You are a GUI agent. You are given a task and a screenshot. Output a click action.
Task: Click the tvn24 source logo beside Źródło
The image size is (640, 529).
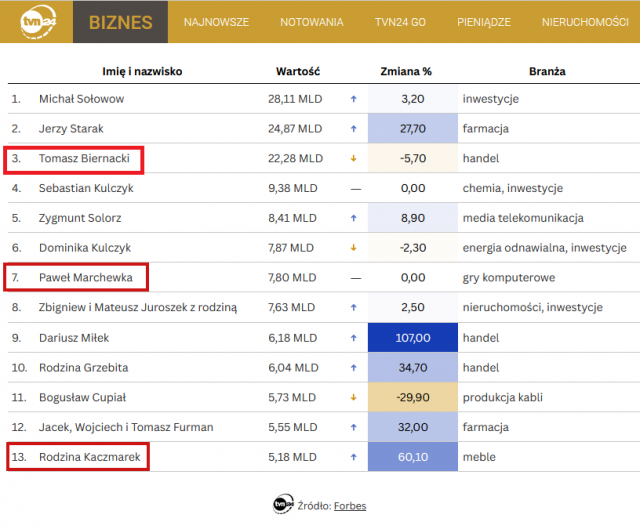(283, 504)
